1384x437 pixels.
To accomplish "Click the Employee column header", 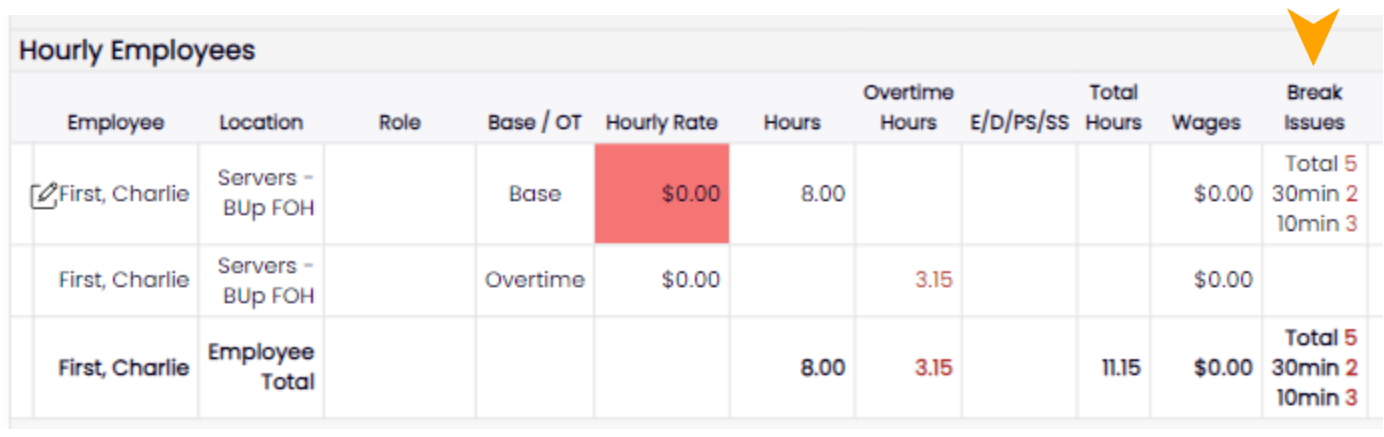I will [116, 123].
